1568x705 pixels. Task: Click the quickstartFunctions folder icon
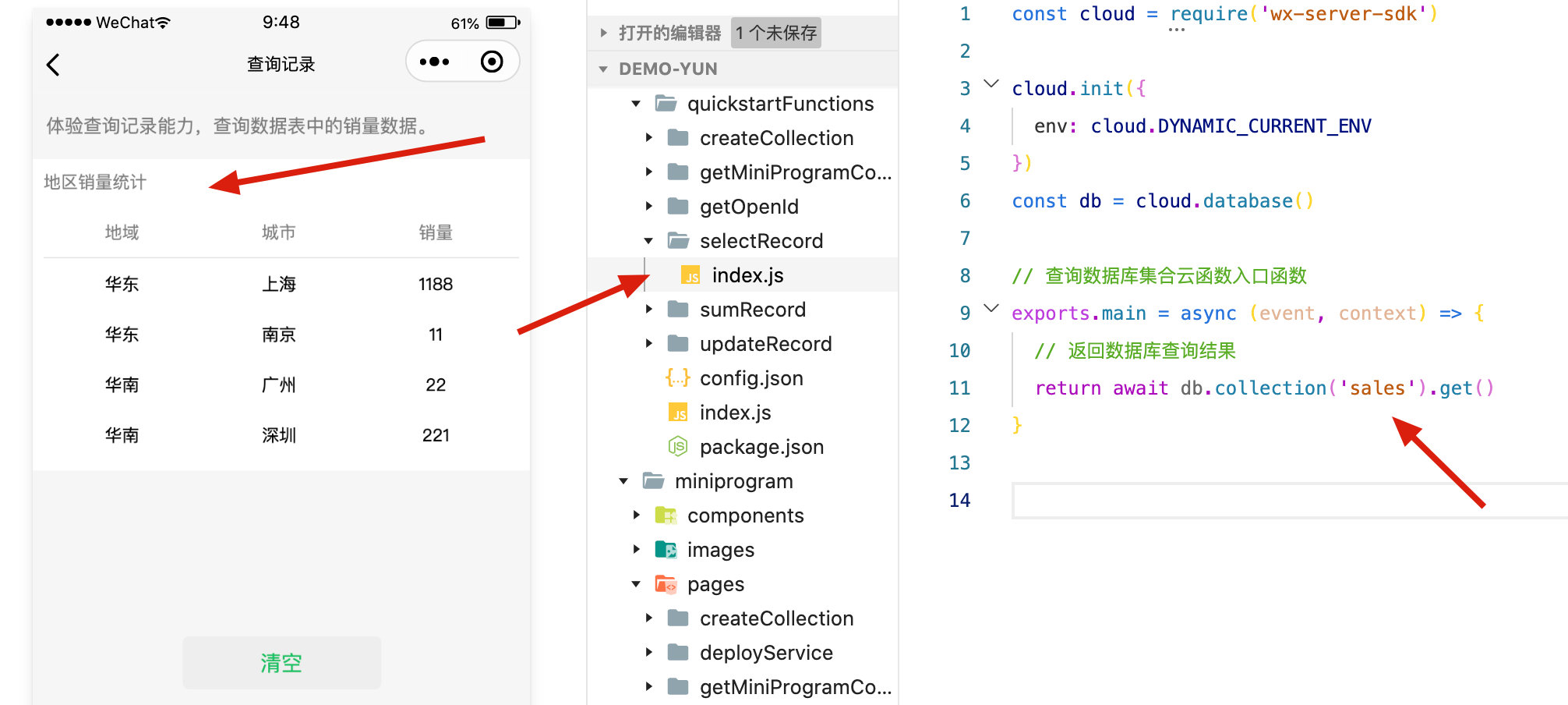pyautogui.click(x=666, y=103)
